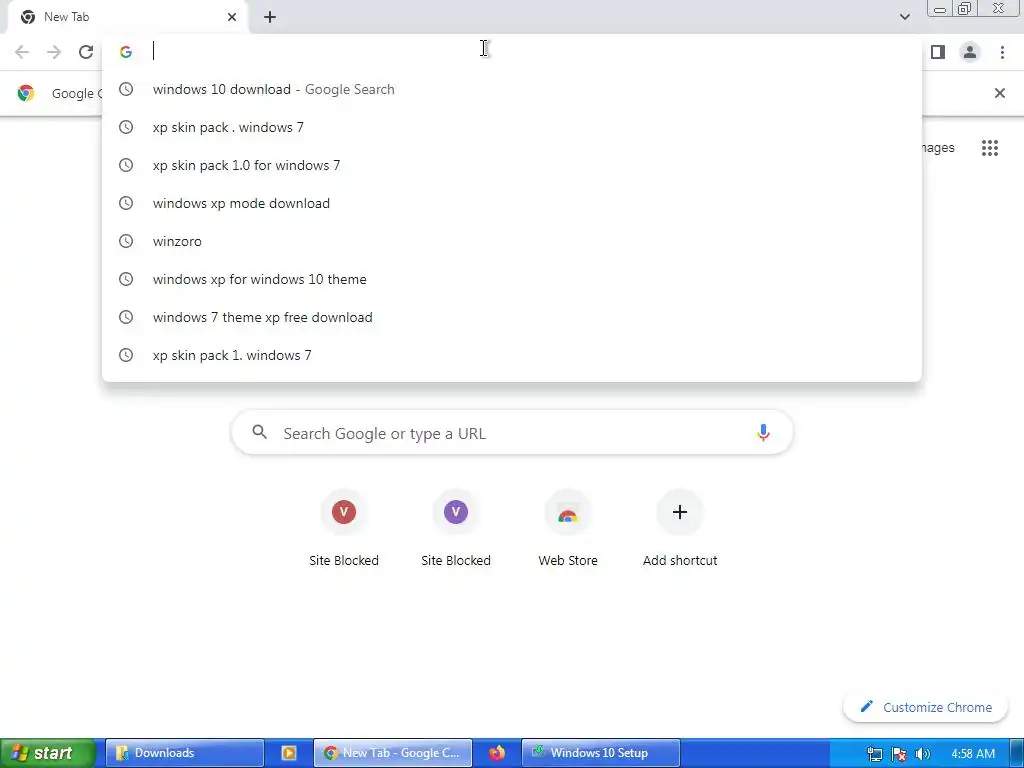Switch to New Tab - Google Chrome taskbar button
Screen dimensions: 1024x768
(392, 753)
